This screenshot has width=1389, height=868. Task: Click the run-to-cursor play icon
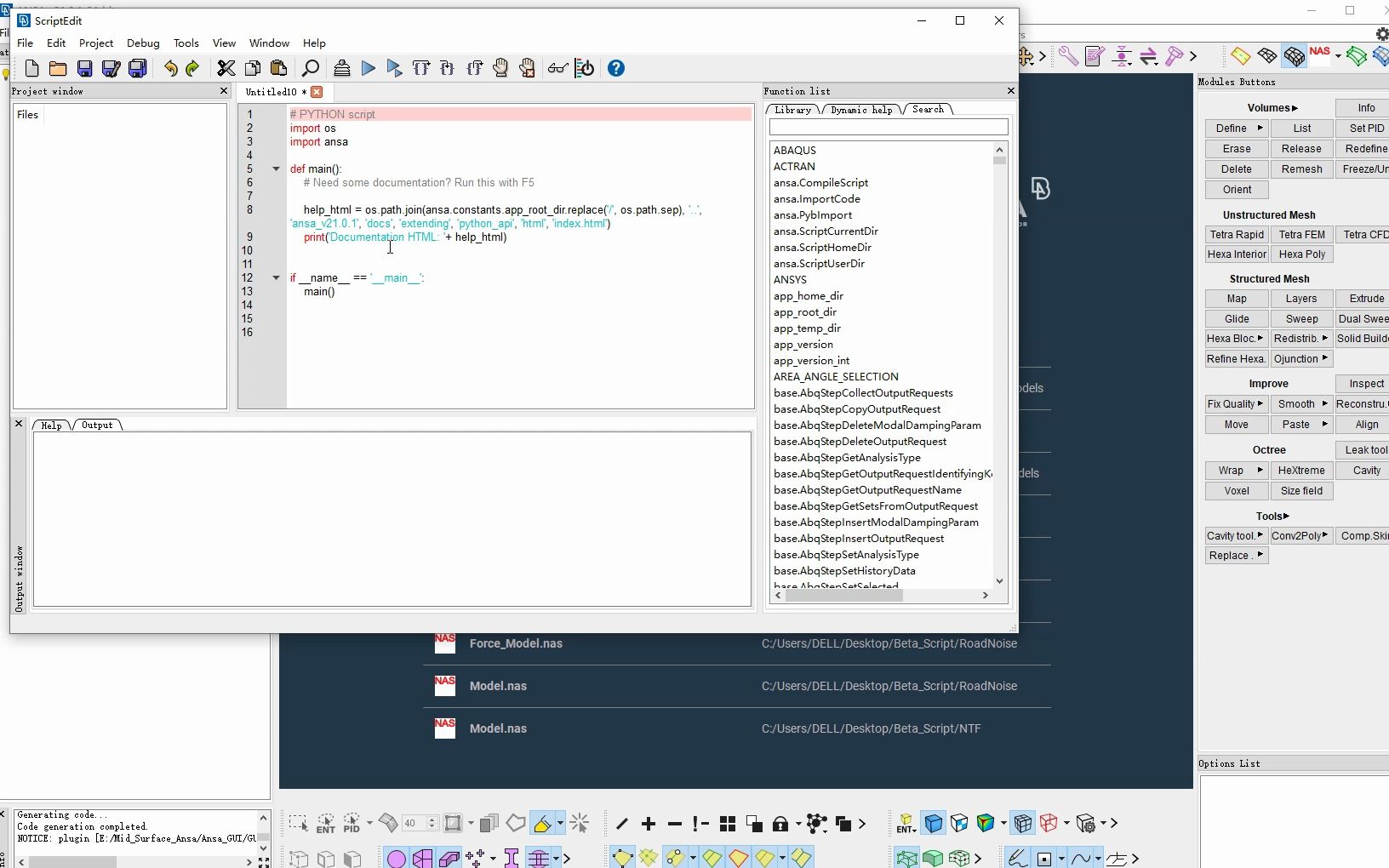[394, 68]
